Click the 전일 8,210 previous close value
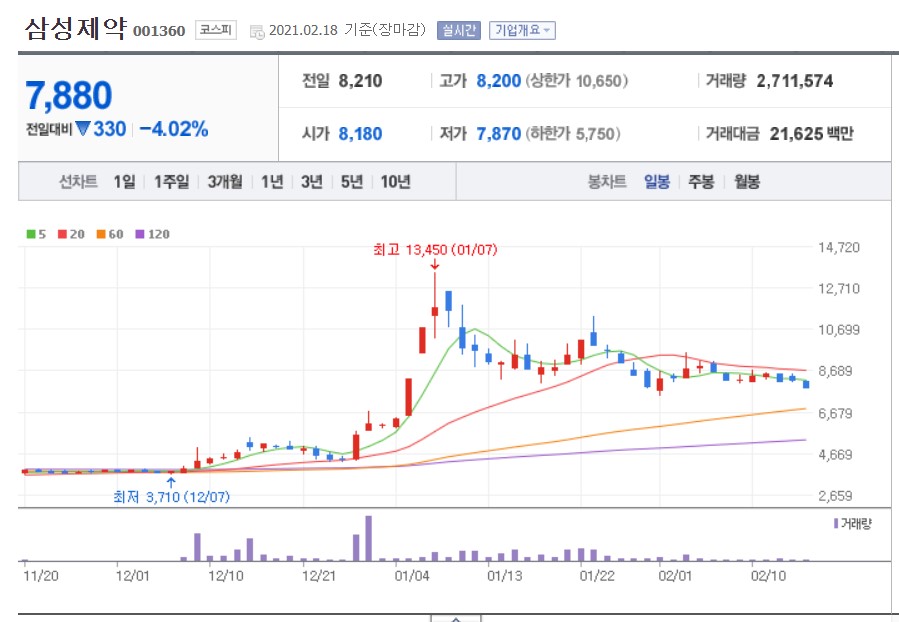Viewport: 899px width, 622px height. point(360,81)
